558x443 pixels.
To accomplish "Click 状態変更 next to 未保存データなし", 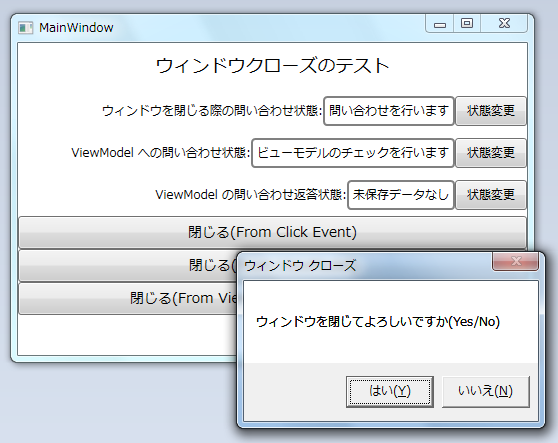I will tap(491, 195).
